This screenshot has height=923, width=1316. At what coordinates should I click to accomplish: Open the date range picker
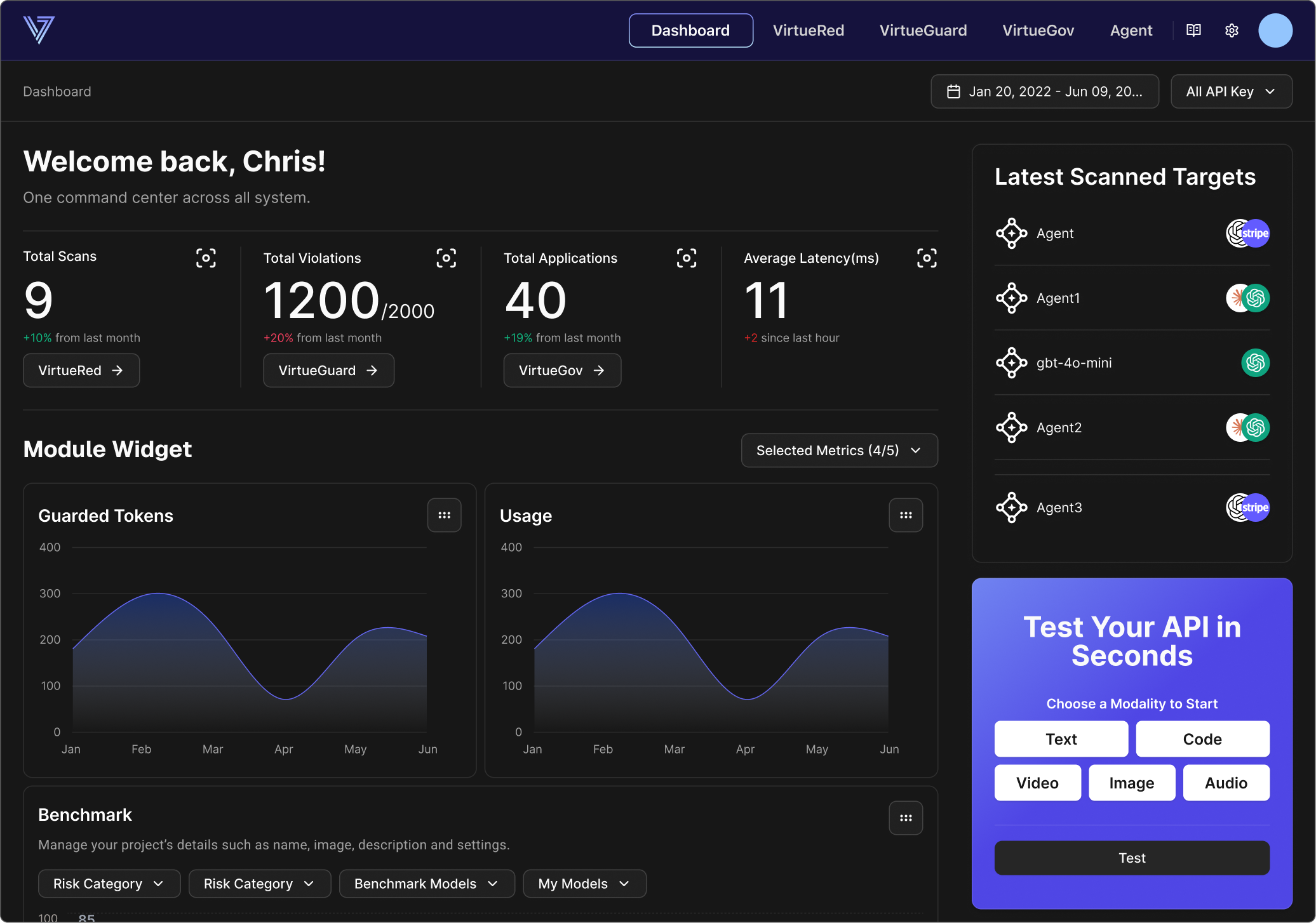(1045, 91)
